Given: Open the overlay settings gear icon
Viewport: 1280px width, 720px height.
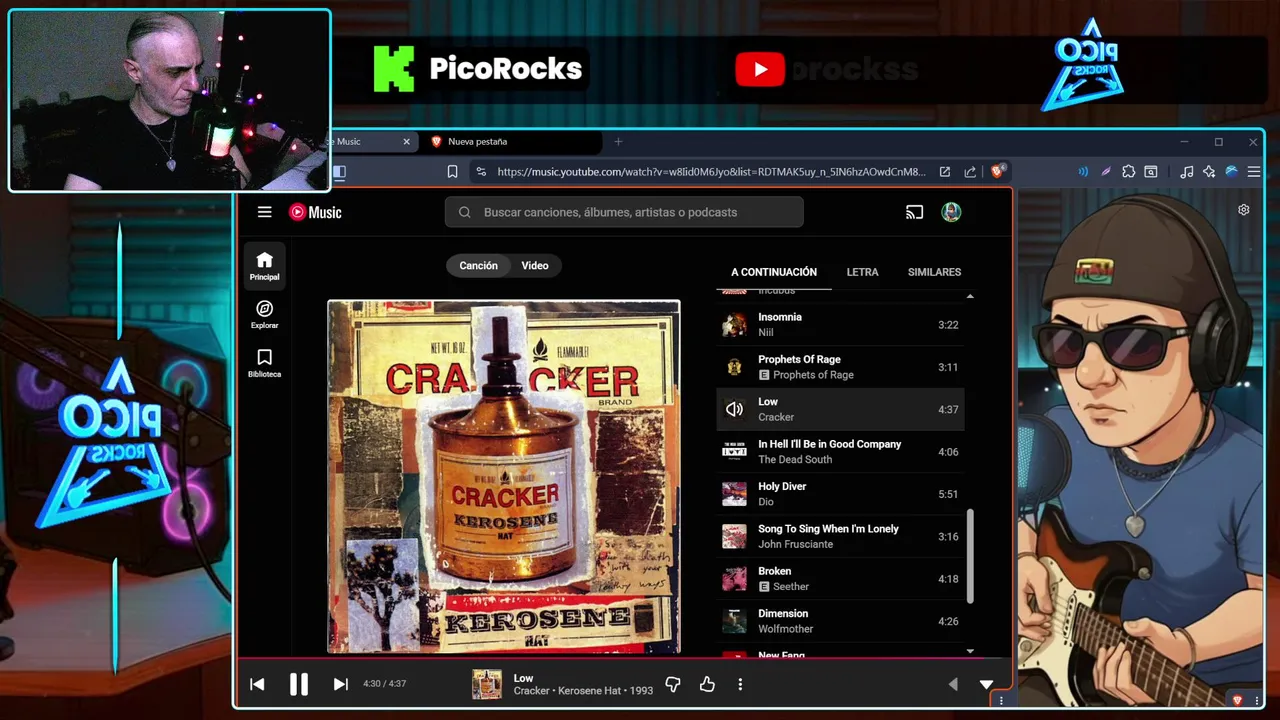Looking at the screenshot, I should (1244, 210).
